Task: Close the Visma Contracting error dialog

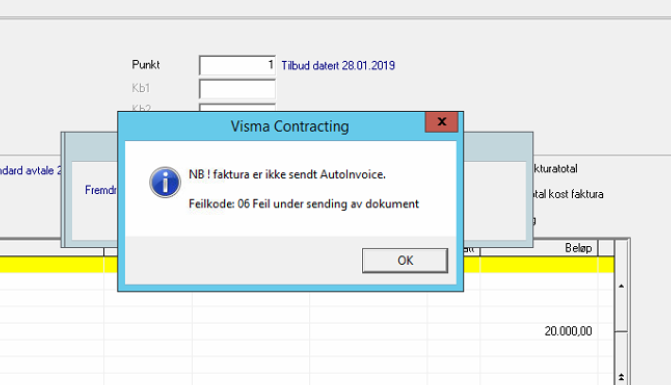Action: [442, 122]
